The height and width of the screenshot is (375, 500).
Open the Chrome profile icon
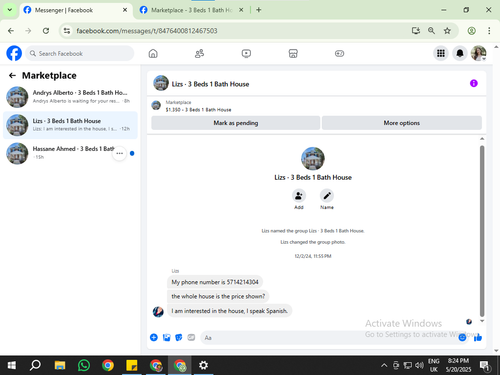click(471, 31)
